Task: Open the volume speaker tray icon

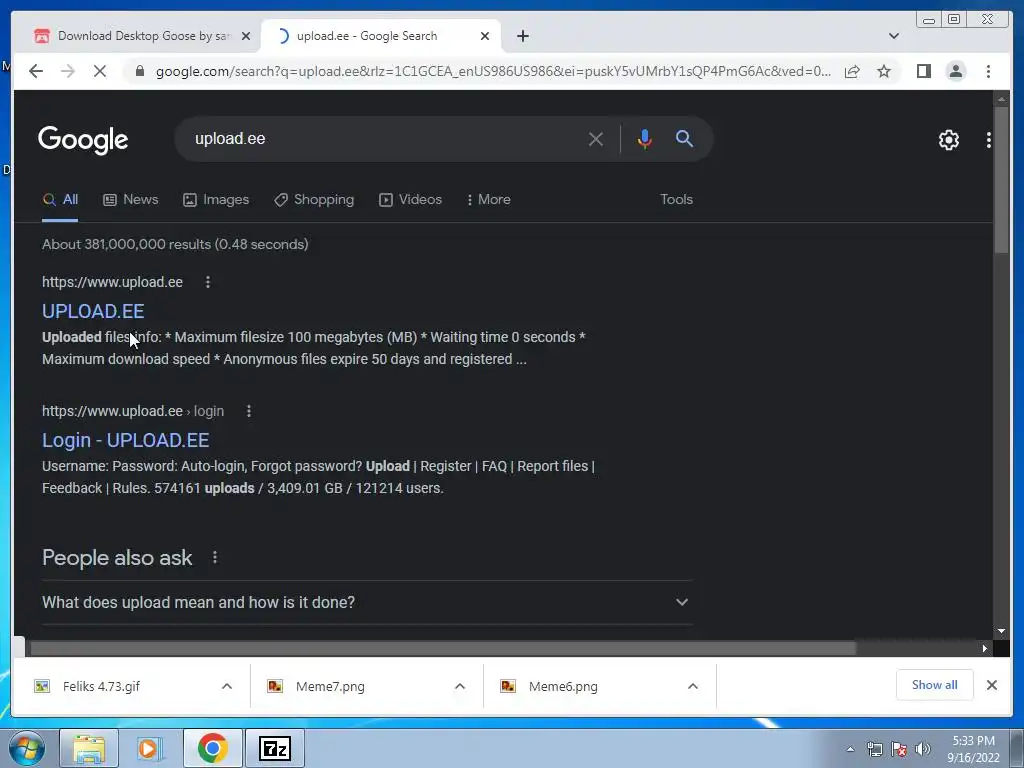Action: pos(923,749)
